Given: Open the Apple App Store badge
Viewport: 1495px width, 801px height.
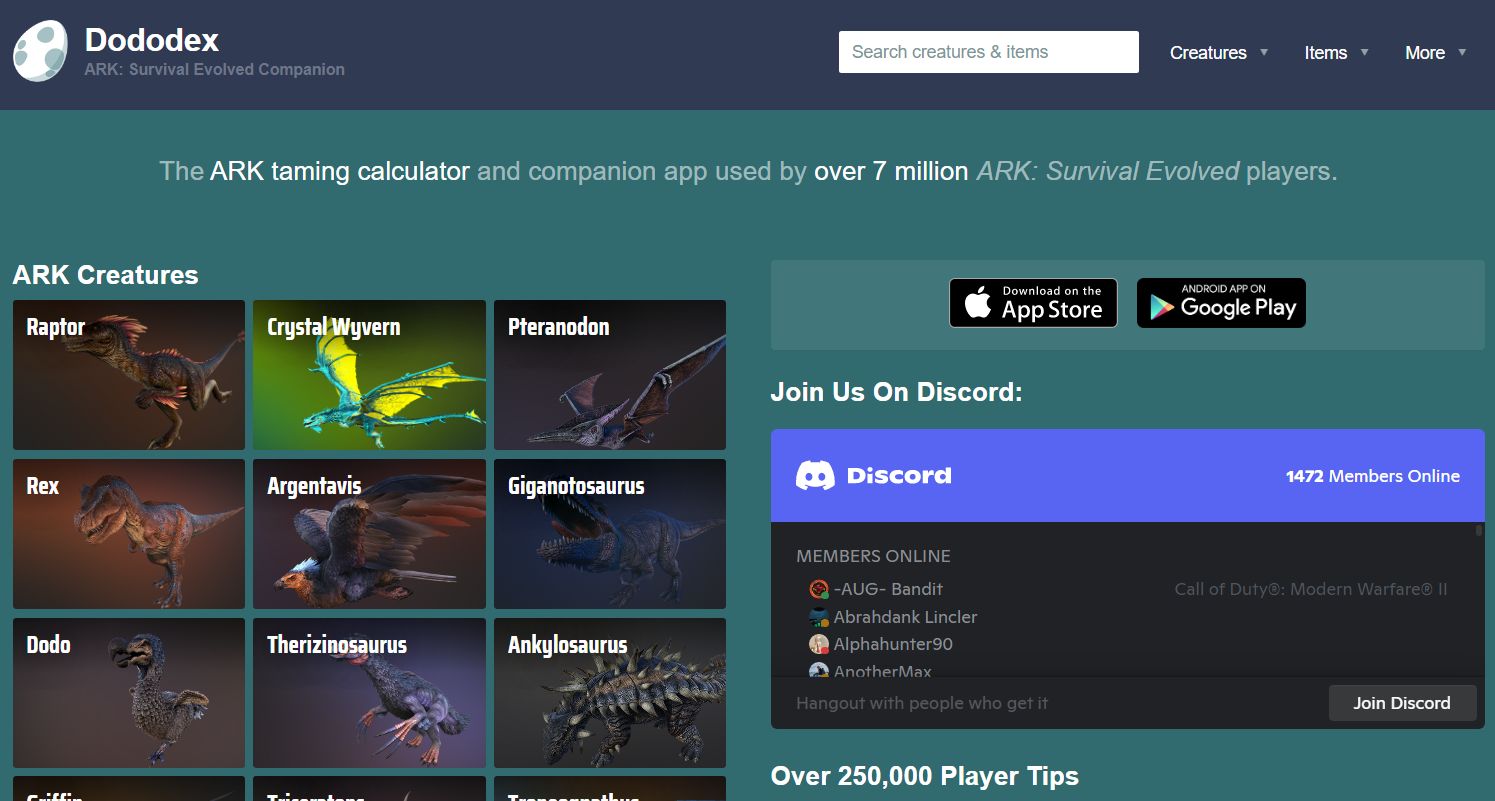Looking at the screenshot, I should tap(1033, 303).
